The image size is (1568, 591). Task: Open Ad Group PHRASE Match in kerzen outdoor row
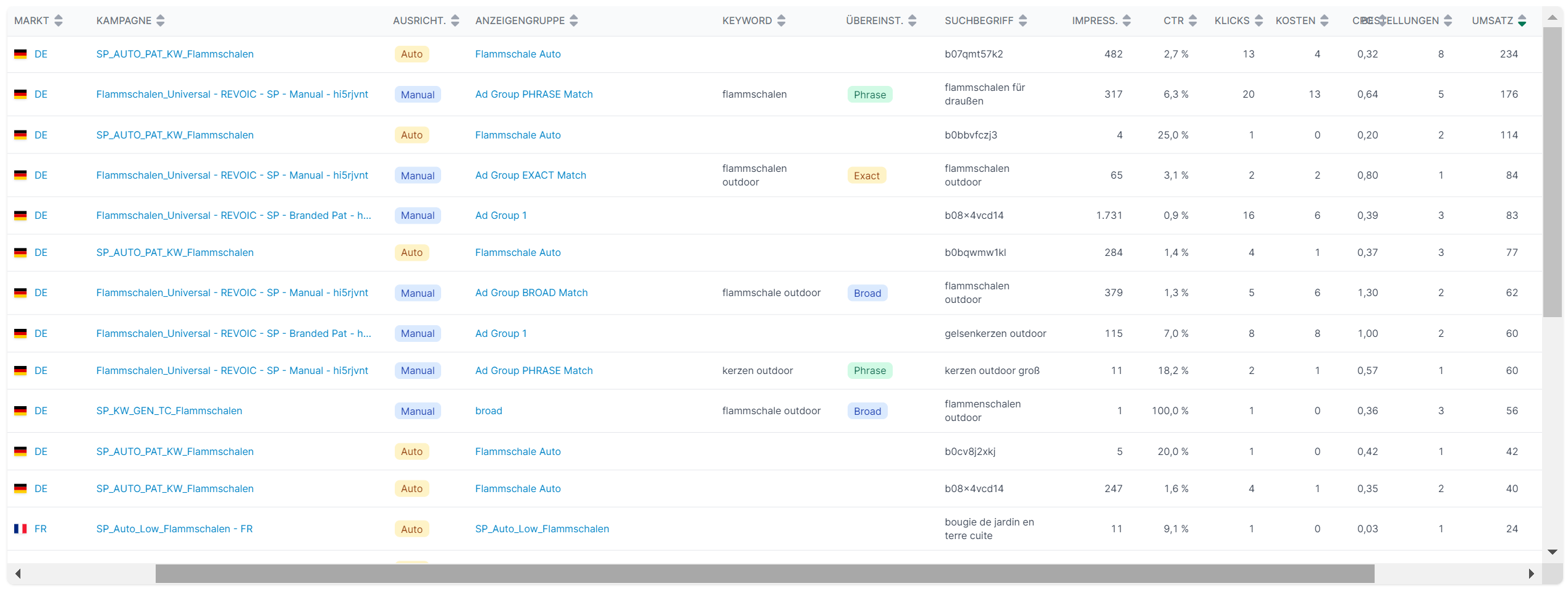pyautogui.click(x=534, y=370)
